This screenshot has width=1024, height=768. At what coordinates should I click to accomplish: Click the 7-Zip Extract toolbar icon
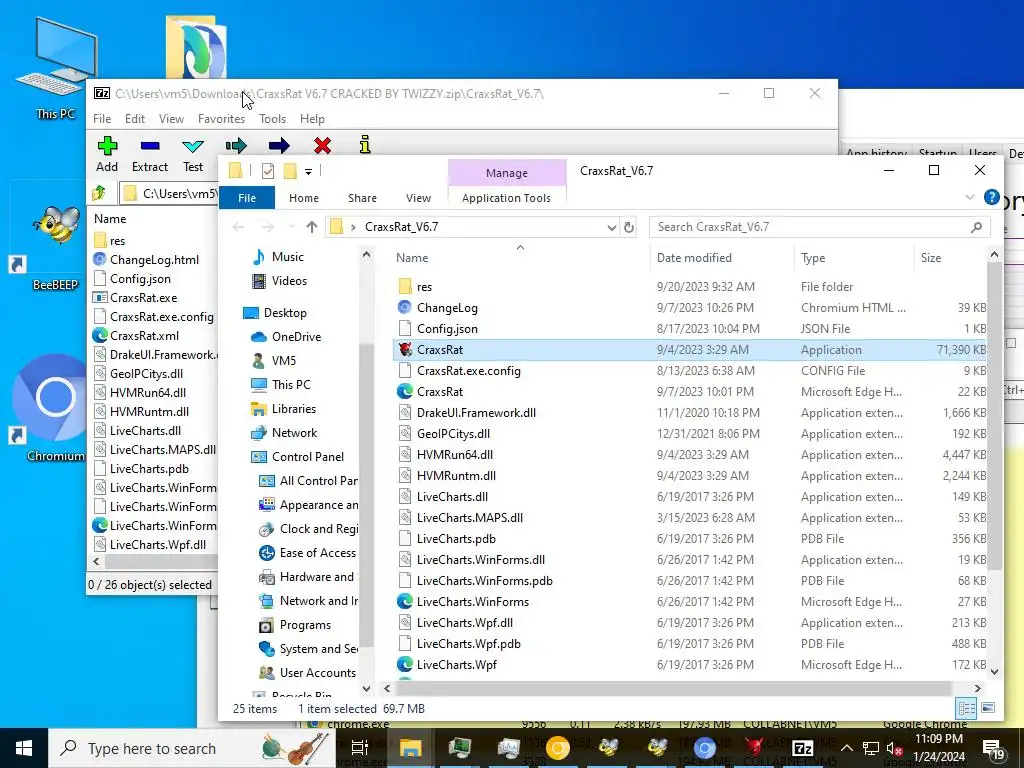[150, 146]
